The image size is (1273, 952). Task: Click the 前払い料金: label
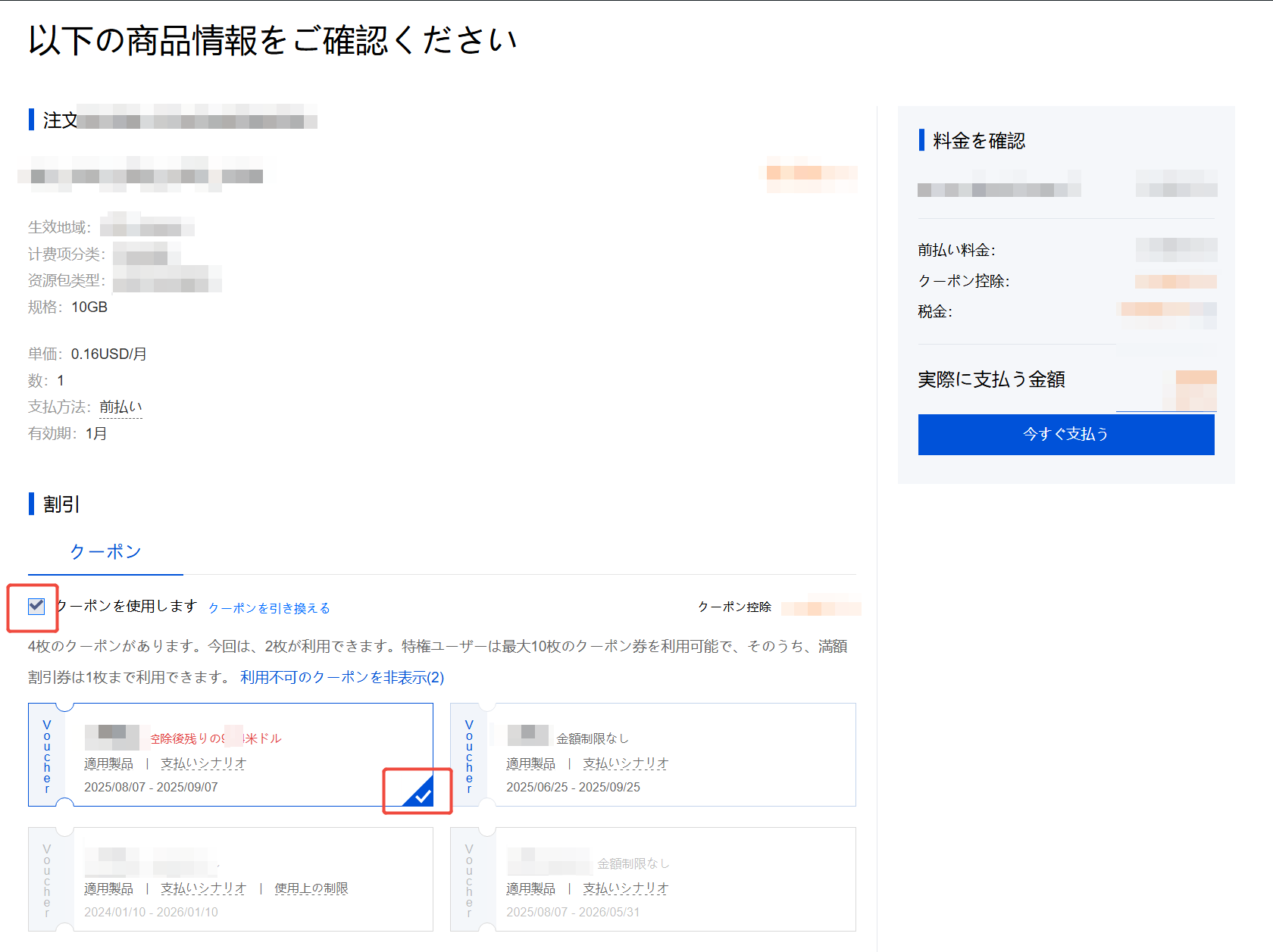(956, 250)
